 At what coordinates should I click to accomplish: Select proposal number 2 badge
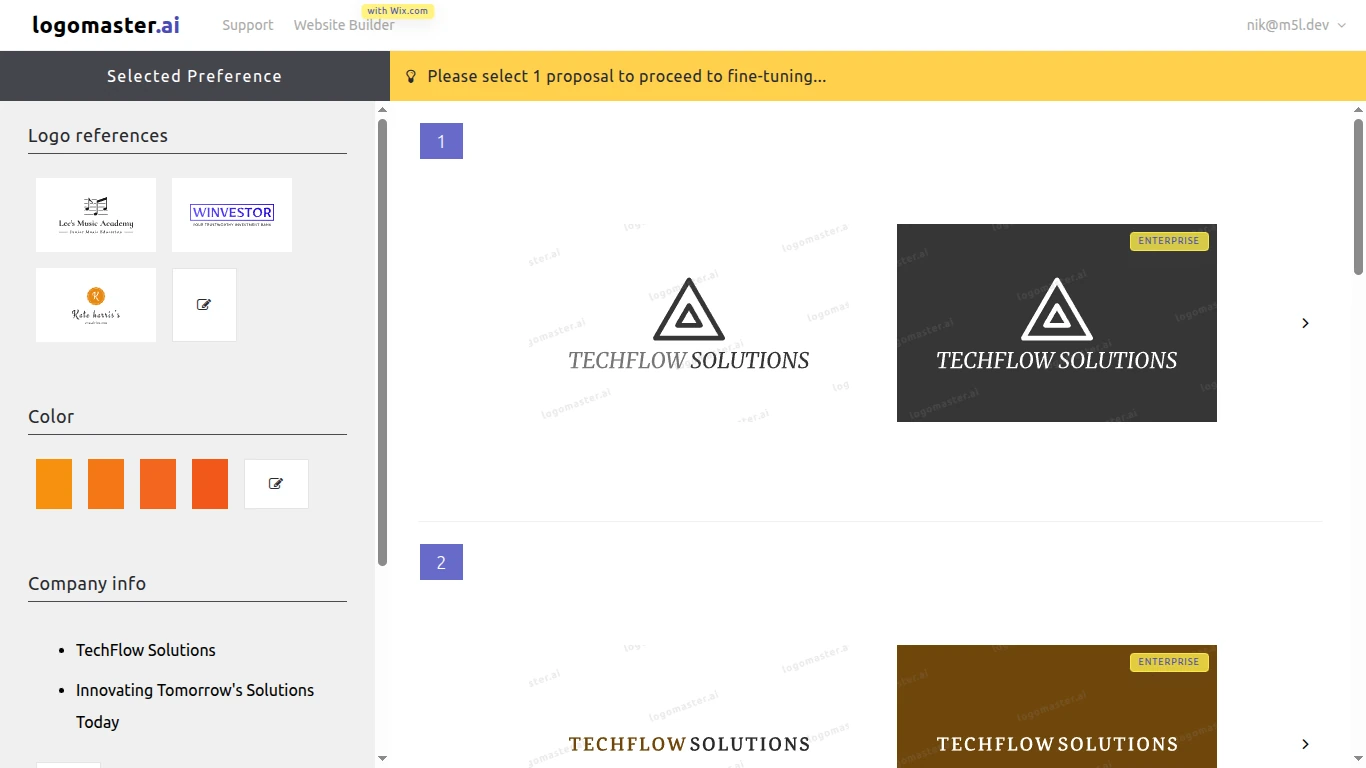point(441,562)
